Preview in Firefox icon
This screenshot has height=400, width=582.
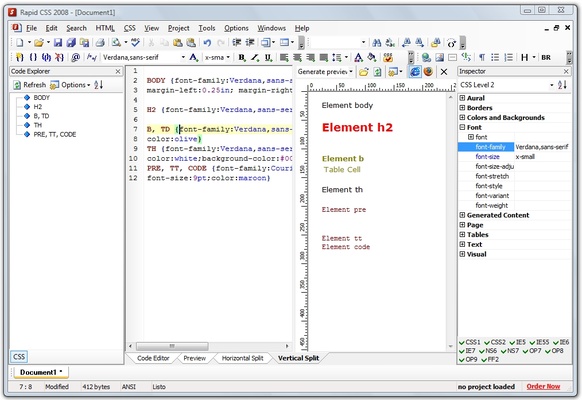click(428, 72)
